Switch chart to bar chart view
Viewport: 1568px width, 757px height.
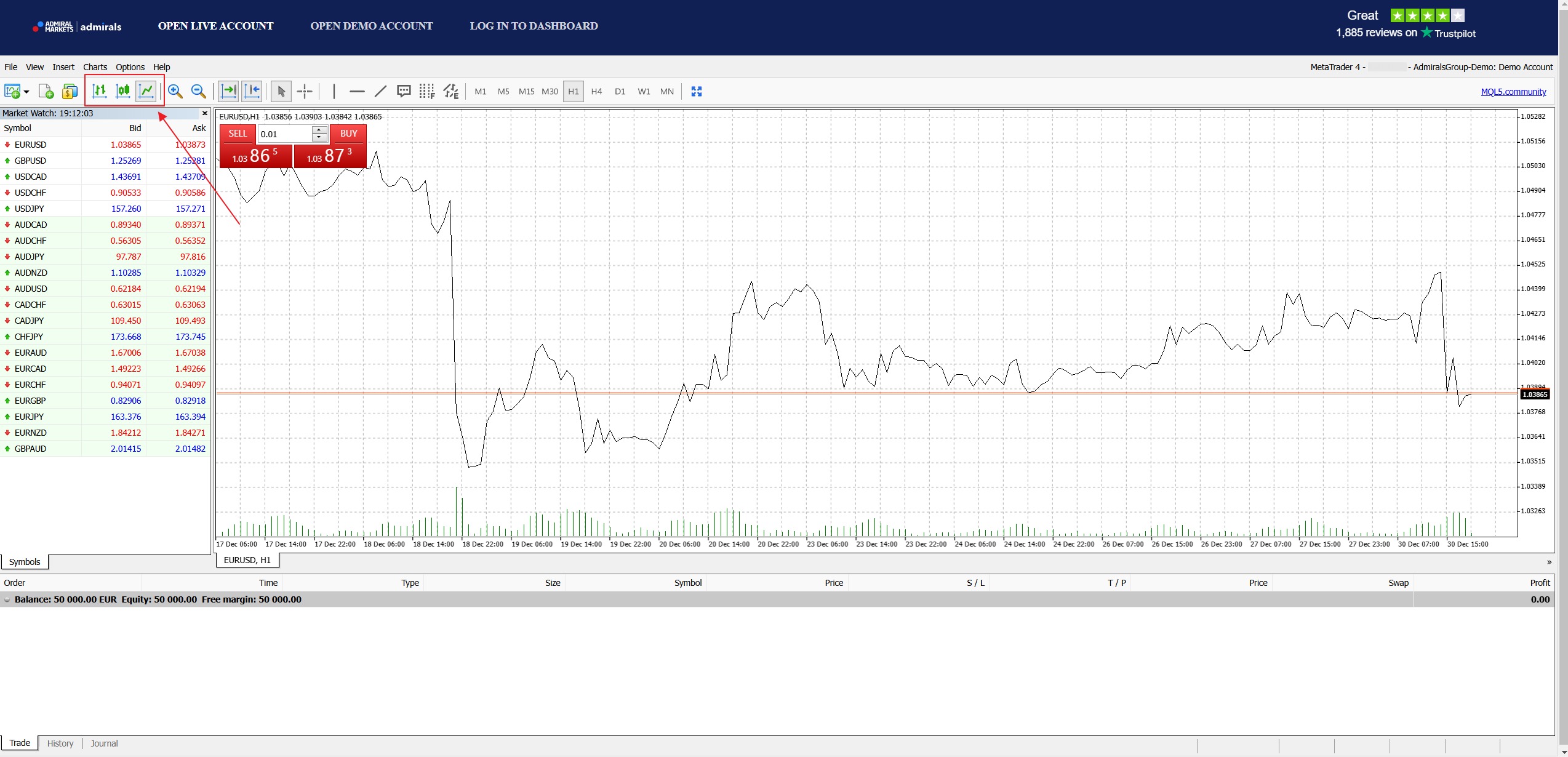99,92
